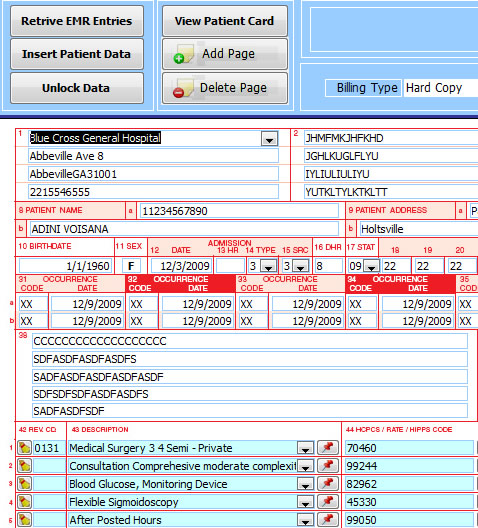Click the tag icon beside Blood Glucose row
This screenshot has width=478, height=528.
(24, 484)
